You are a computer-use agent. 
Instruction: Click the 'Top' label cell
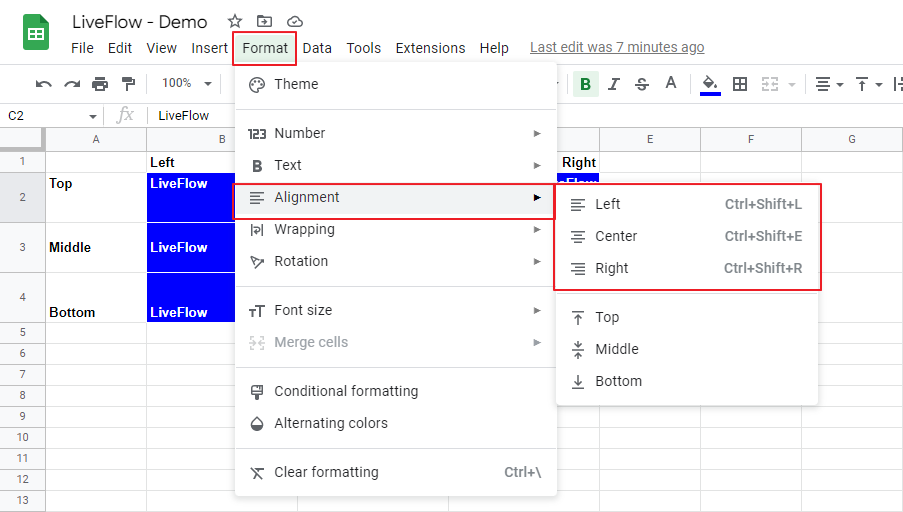tap(96, 198)
